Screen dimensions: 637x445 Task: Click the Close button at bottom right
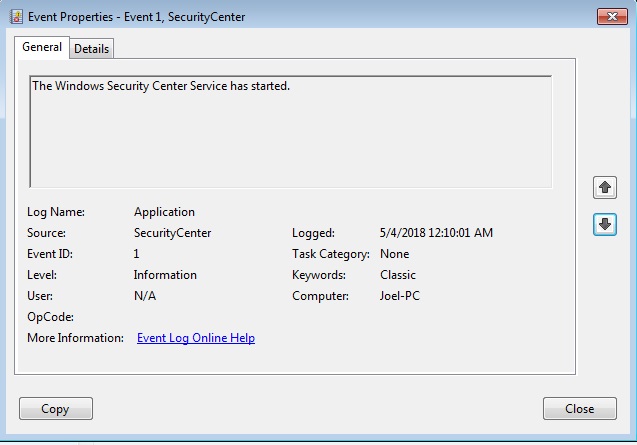pos(579,408)
